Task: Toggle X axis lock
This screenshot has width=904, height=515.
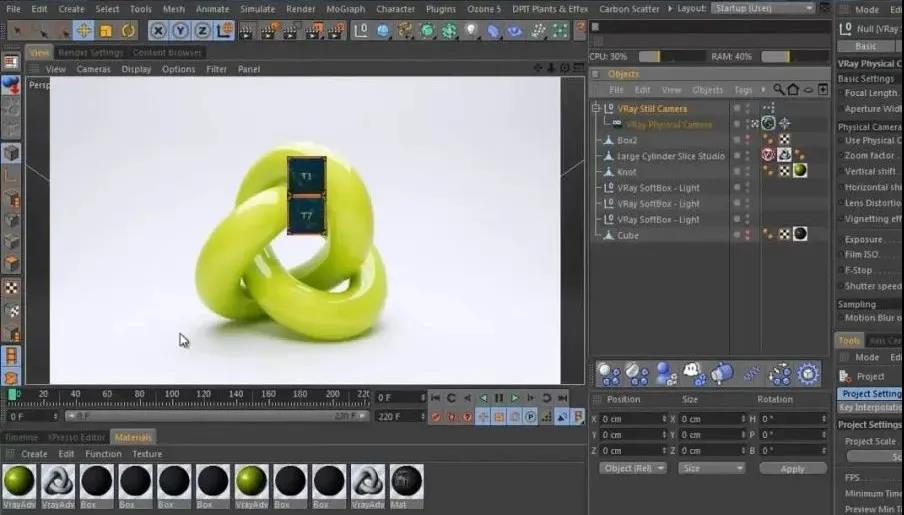Action: [x=159, y=31]
